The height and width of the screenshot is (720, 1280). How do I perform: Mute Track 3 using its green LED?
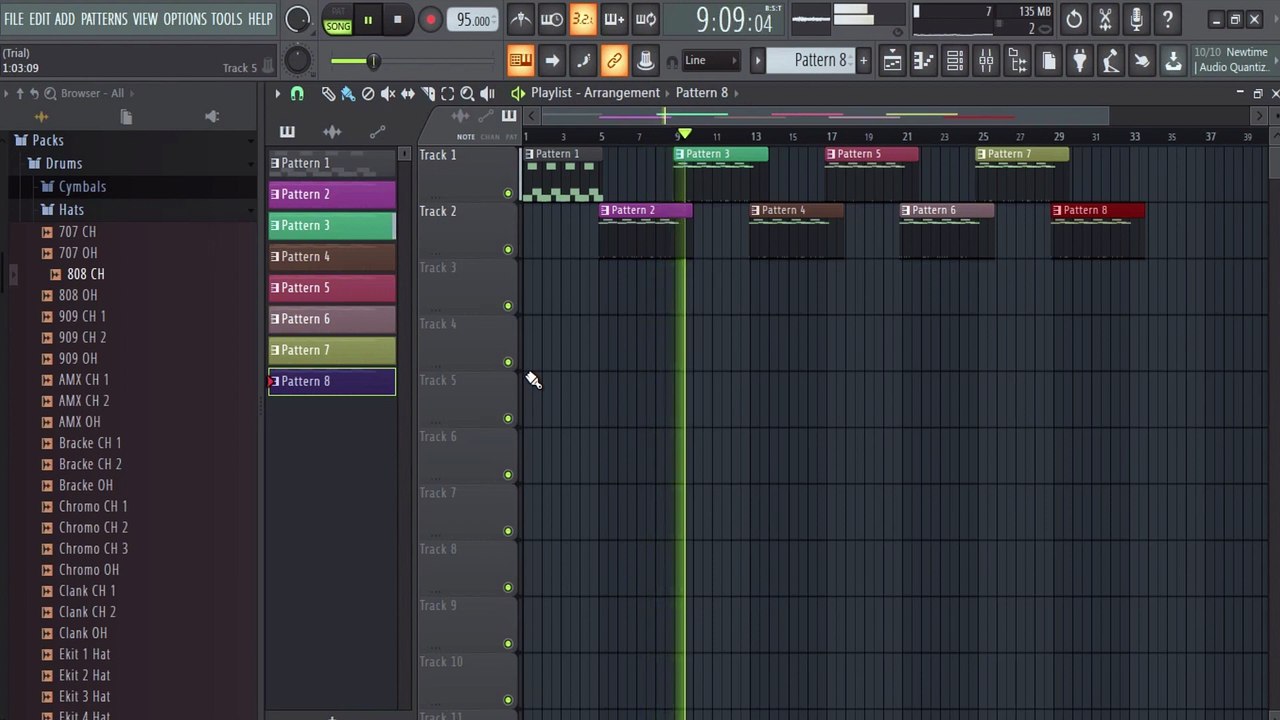tap(508, 305)
